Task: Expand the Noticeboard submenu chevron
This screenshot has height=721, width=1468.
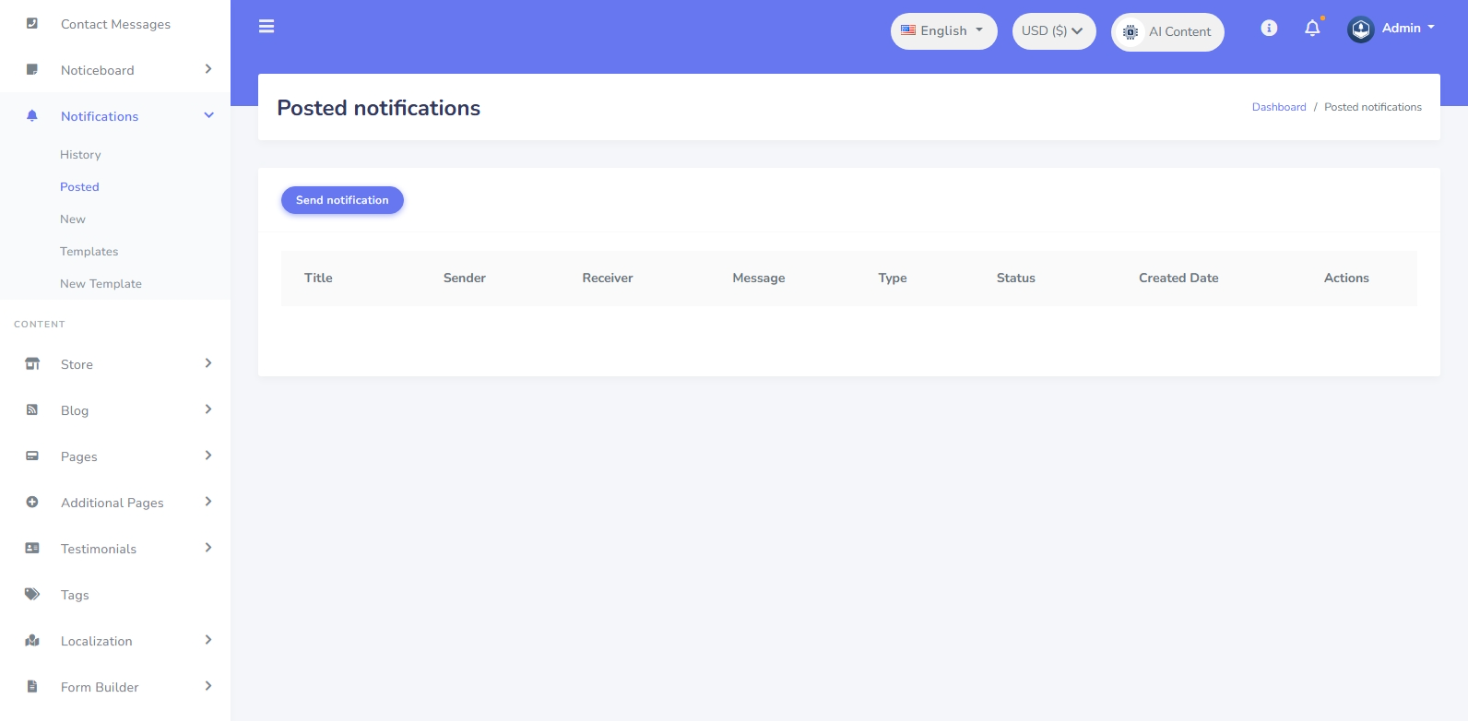Action: tap(208, 69)
